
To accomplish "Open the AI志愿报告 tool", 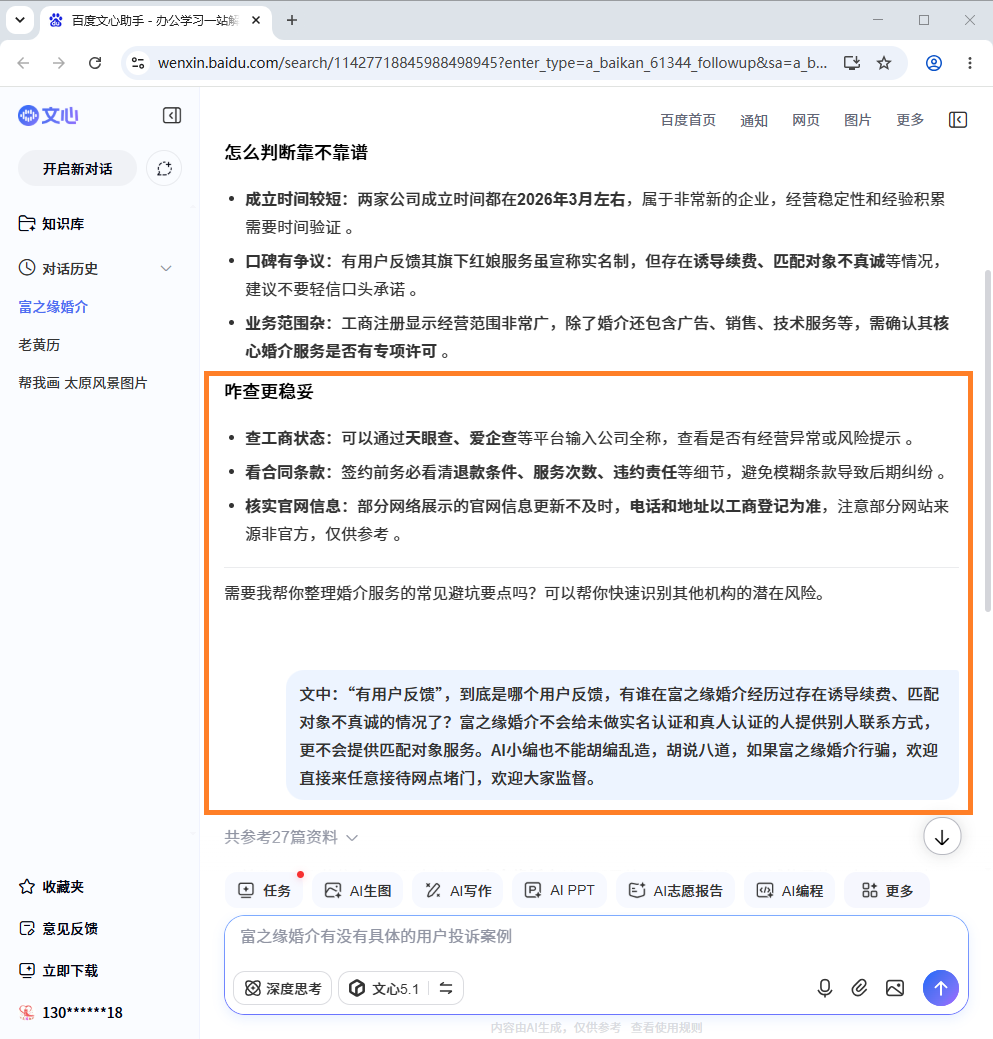I will coord(675,891).
